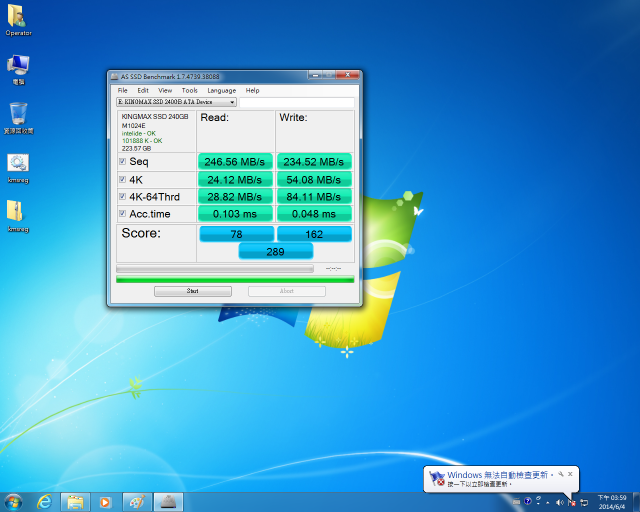Click the Show desktop strip

[636, 502]
